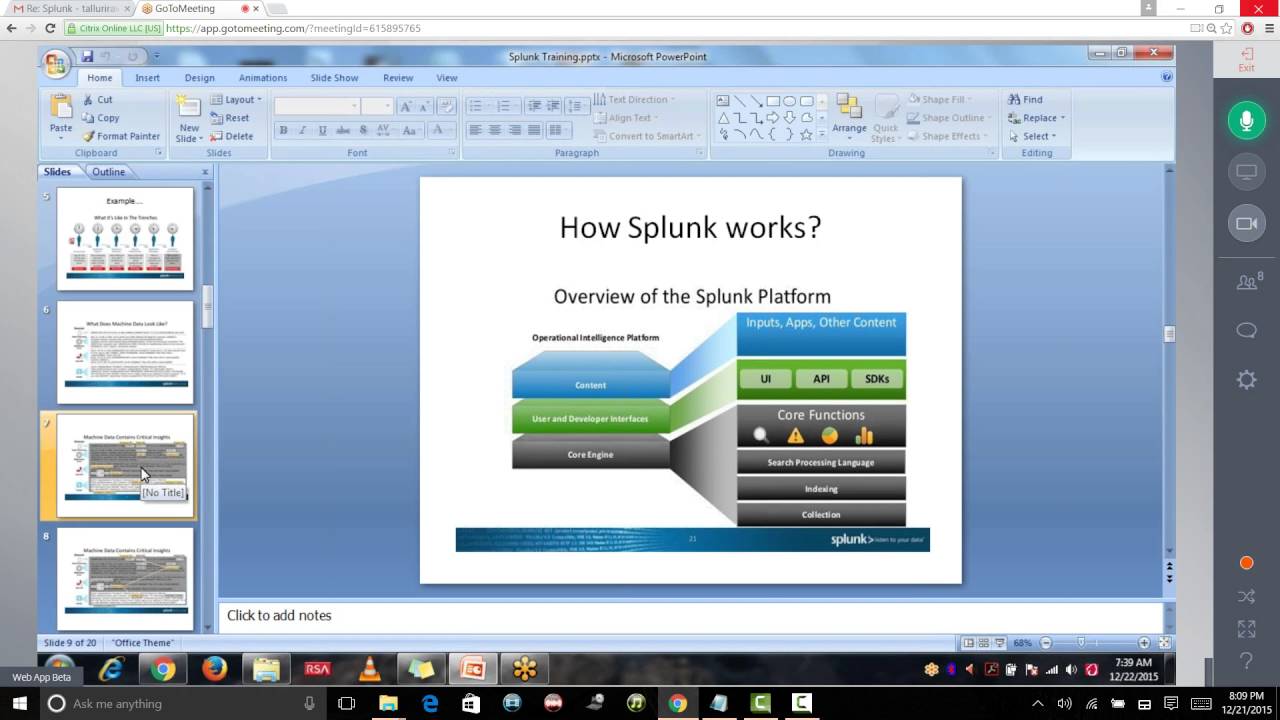Viewport: 1280px width, 720px height.
Task: Expand the shapes gallery More arrow
Action: click(822, 134)
